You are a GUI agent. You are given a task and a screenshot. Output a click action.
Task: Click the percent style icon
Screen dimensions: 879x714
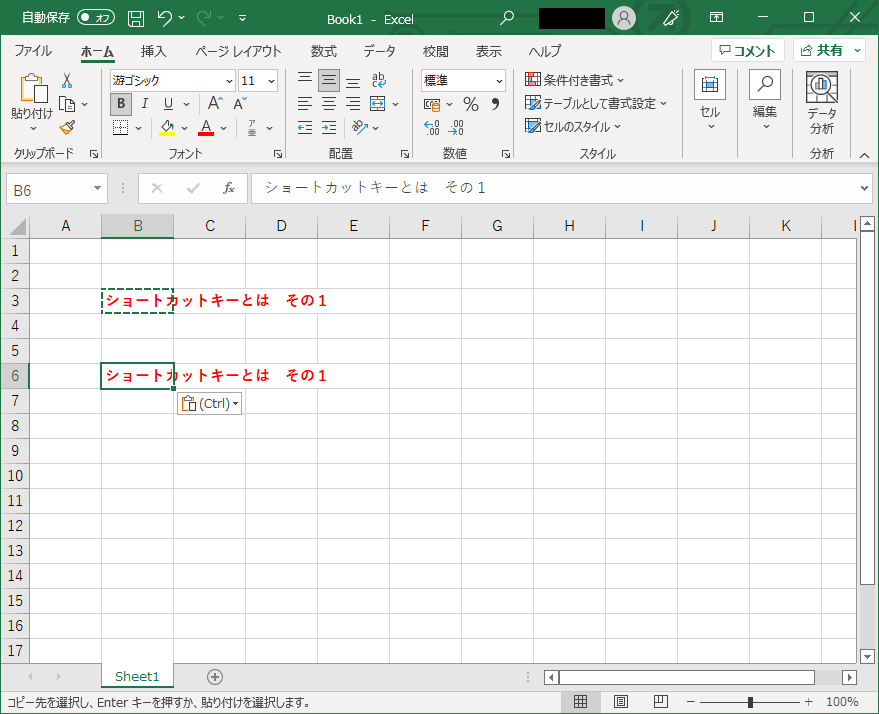[471, 104]
